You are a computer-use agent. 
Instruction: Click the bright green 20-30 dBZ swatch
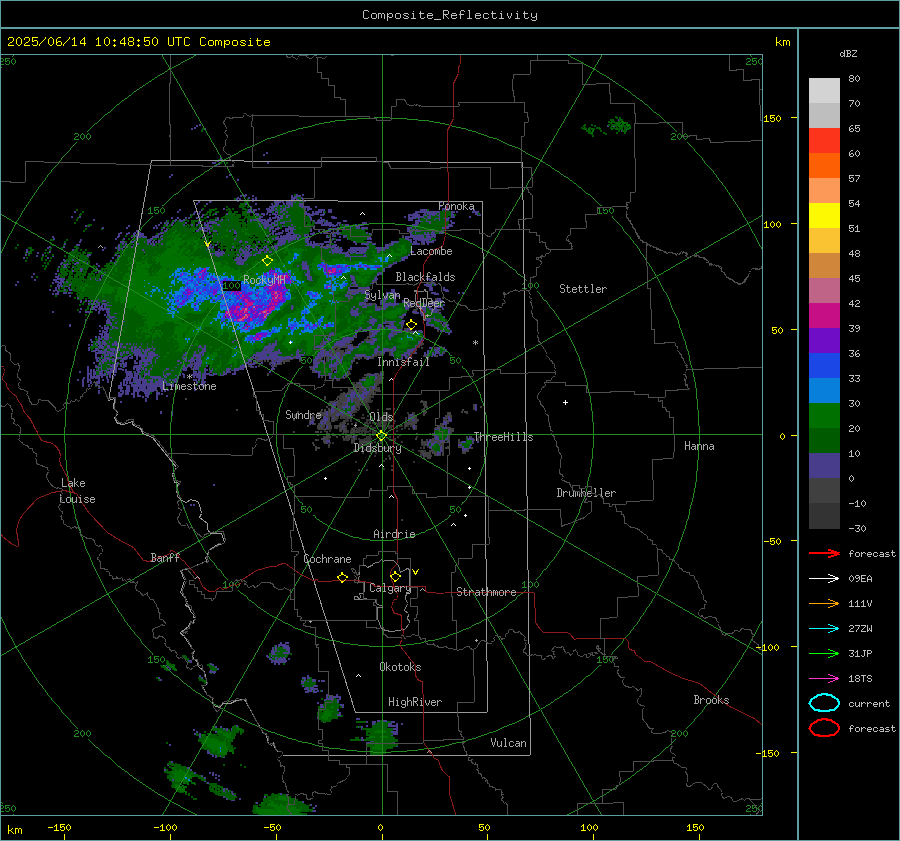pos(824,416)
